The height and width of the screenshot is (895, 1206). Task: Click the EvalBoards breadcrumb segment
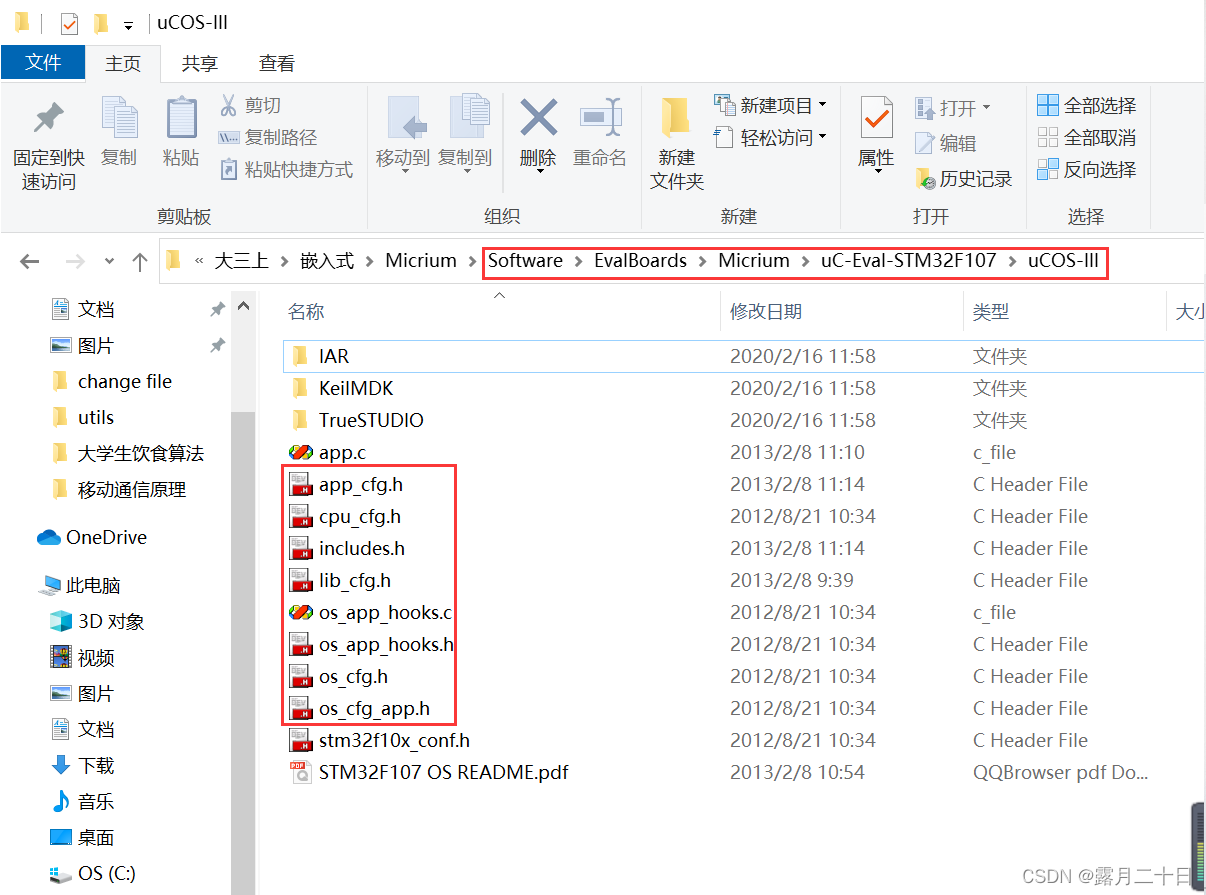tap(640, 260)
